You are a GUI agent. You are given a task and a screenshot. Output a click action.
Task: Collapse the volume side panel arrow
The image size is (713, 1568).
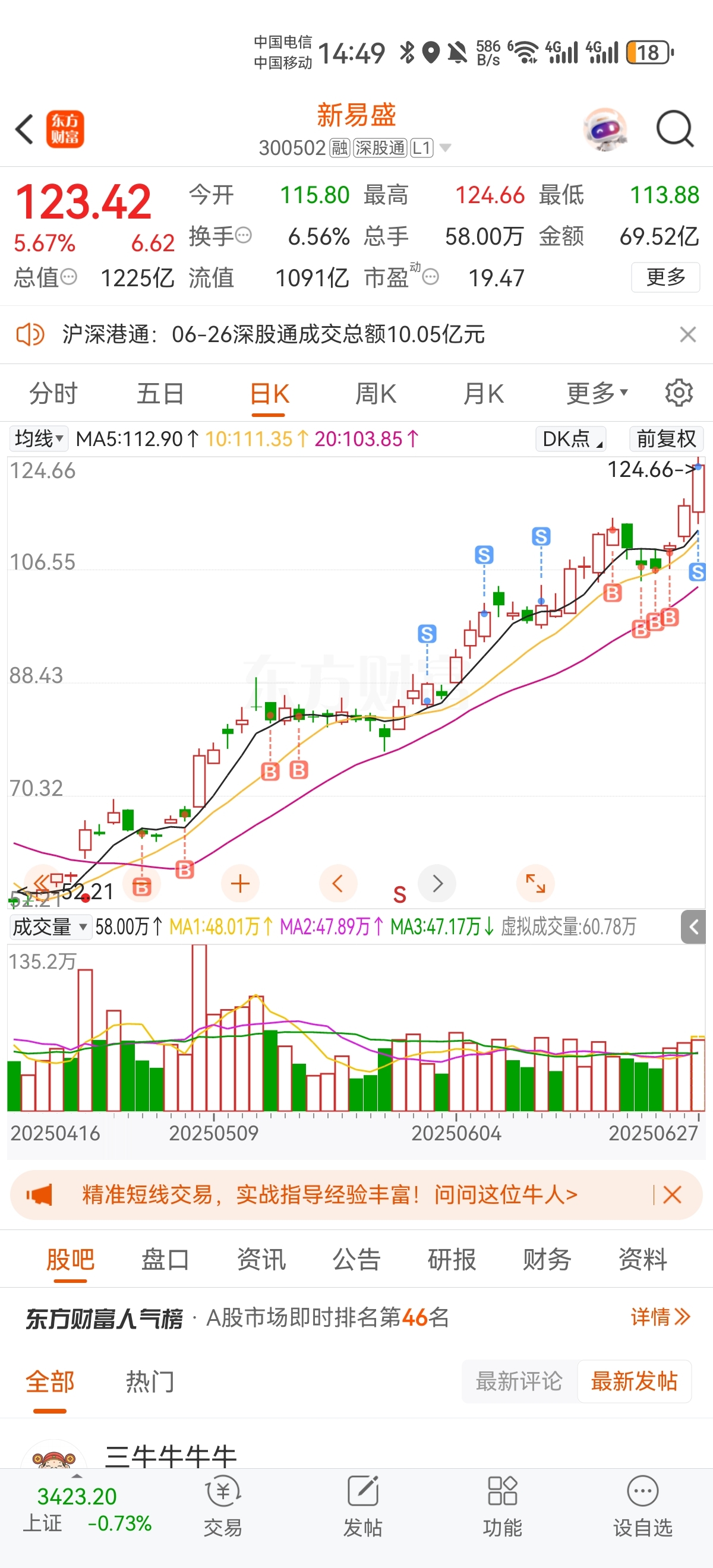point(693,927)
